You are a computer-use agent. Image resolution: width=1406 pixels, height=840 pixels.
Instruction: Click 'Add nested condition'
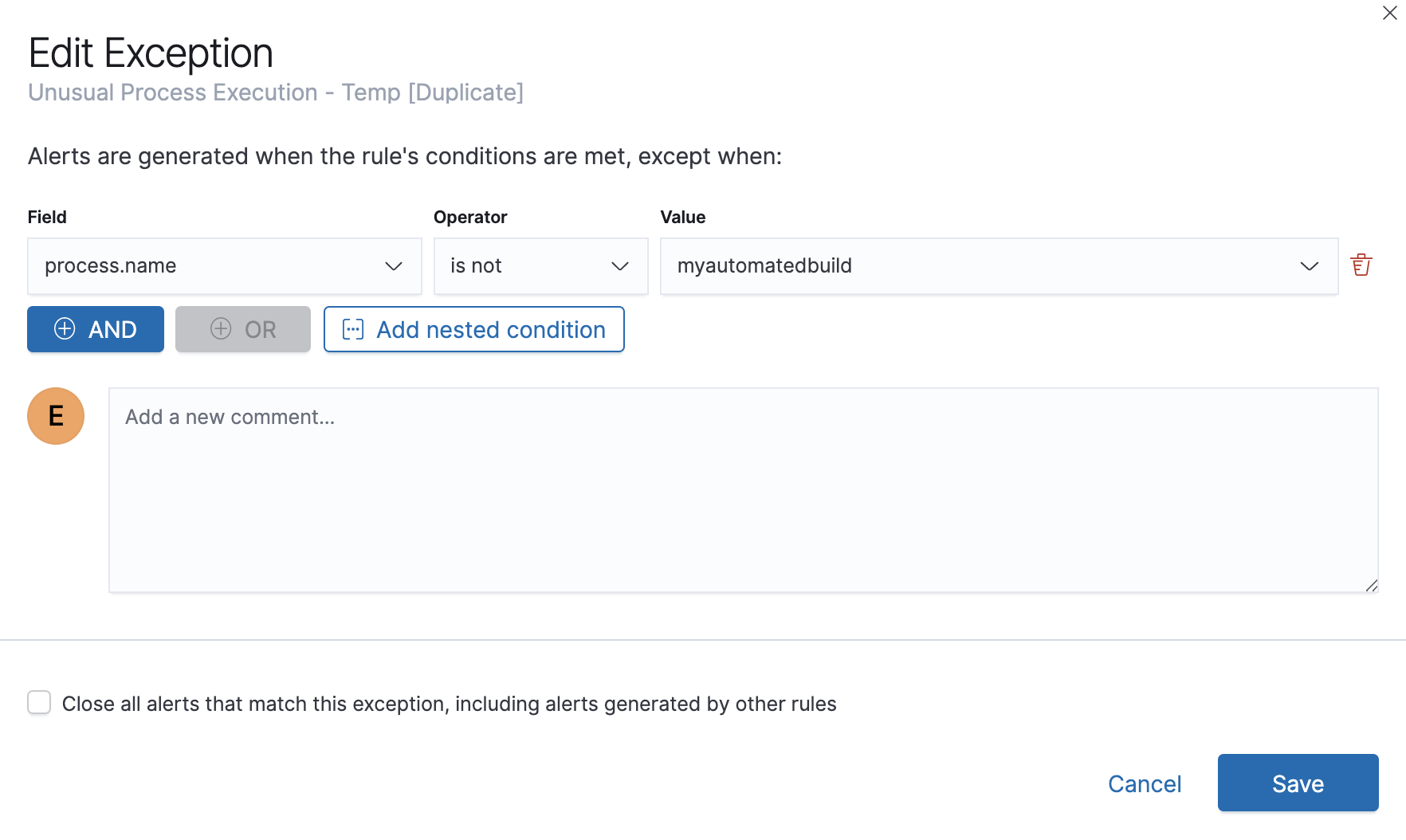tap(473, 329)
